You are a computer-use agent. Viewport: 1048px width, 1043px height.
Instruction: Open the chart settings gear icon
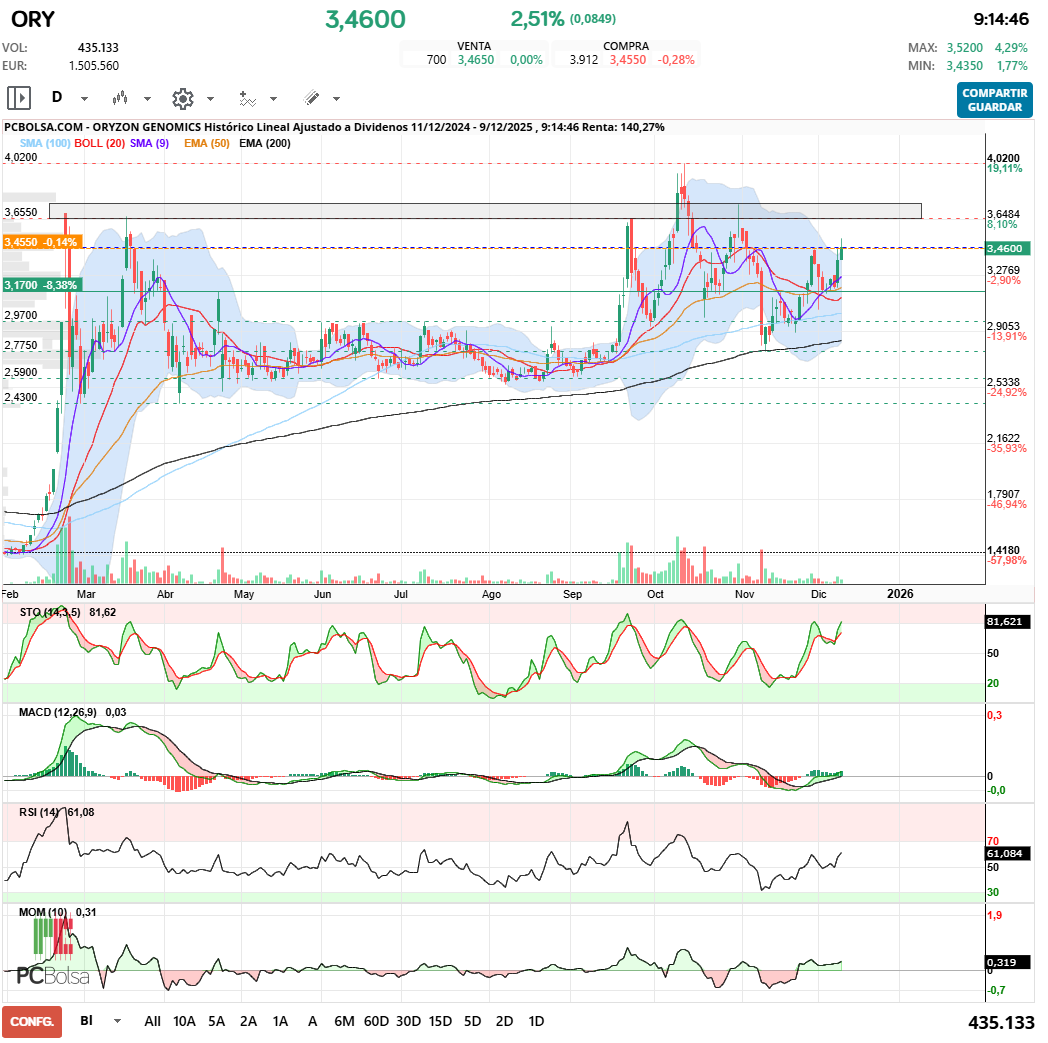pos(181,97)
